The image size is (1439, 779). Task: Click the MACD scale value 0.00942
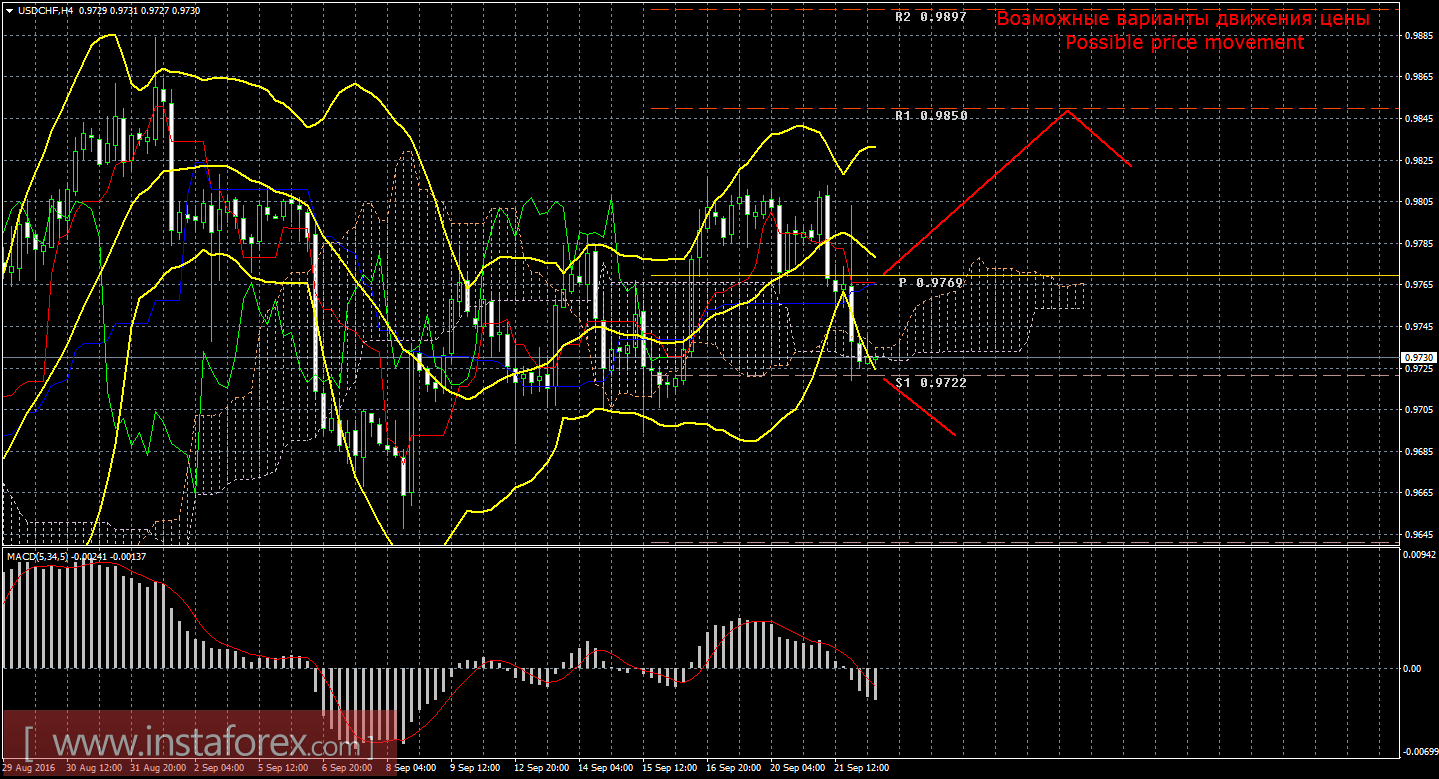1420,556
